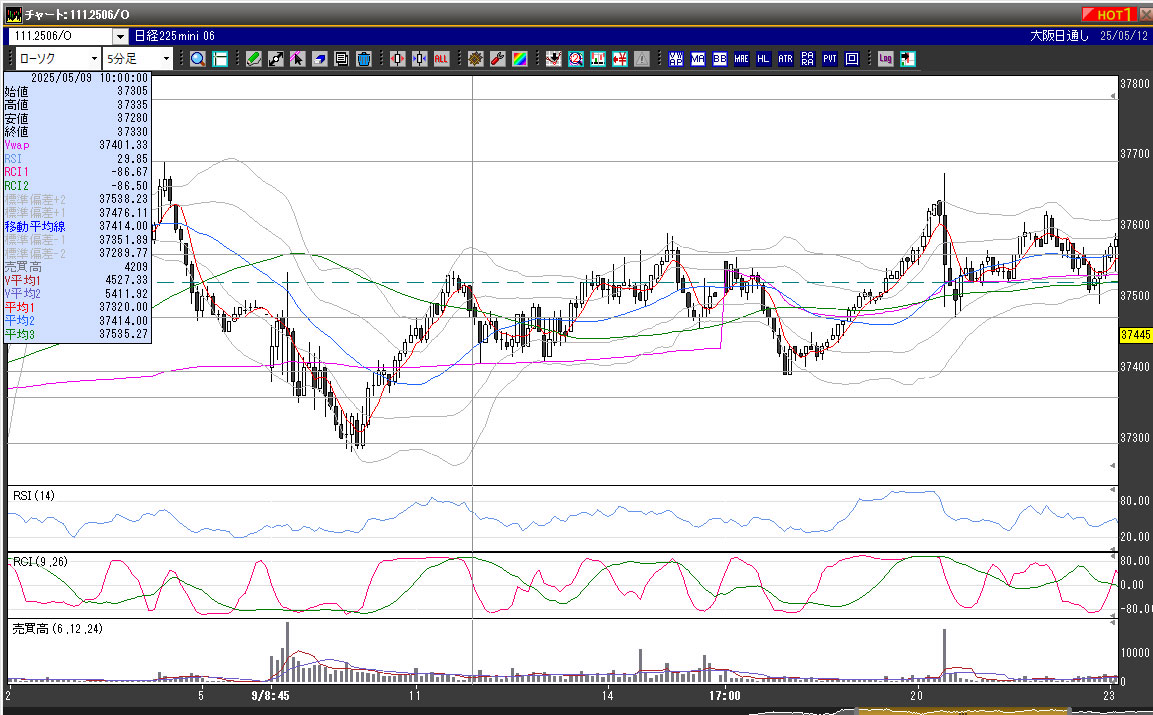The width and height of the screenshot is (1153, 715).
Task: Click the red HOT1 button in title bar
Action: click(x=1108, y=15)
